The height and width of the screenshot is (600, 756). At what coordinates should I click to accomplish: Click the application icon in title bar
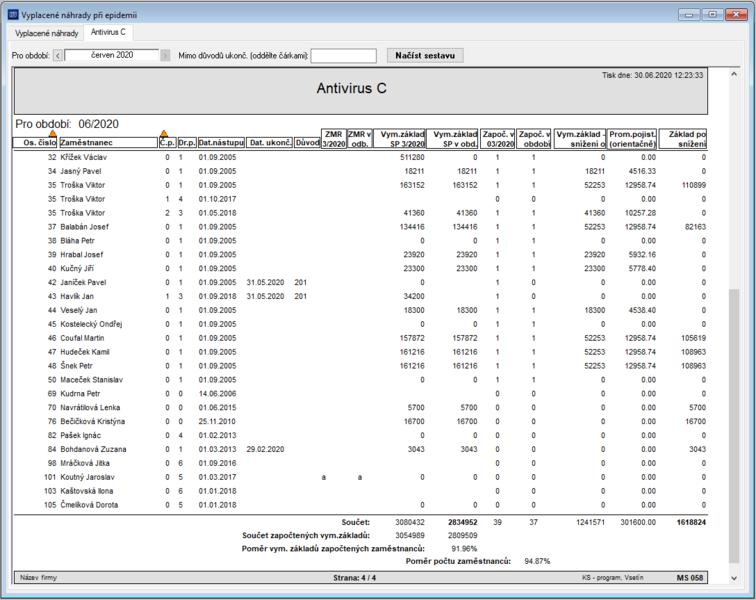coord(13,14)
